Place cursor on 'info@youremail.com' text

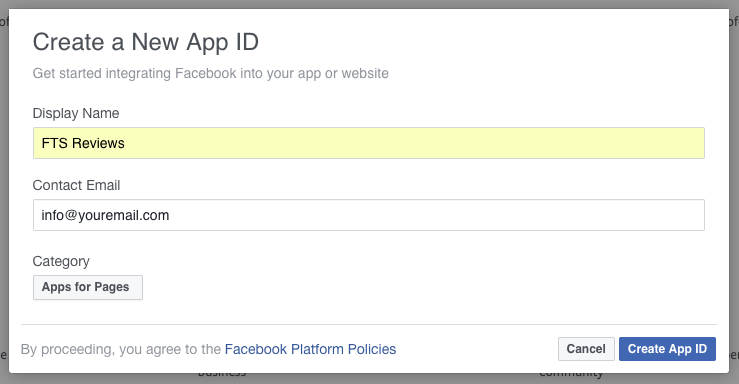pos(105,215)
